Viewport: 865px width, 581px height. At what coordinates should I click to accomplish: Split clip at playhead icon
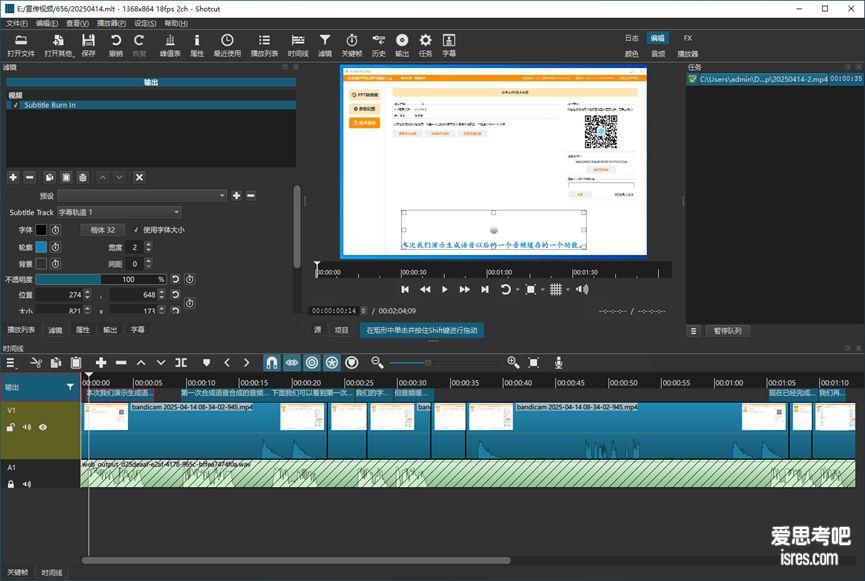181,363
